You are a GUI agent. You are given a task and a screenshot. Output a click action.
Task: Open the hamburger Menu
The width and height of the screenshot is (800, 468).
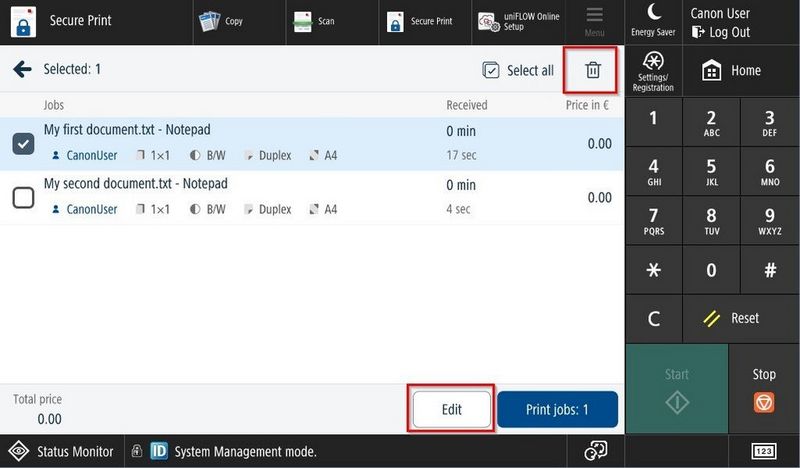click(x=594, y=21)
